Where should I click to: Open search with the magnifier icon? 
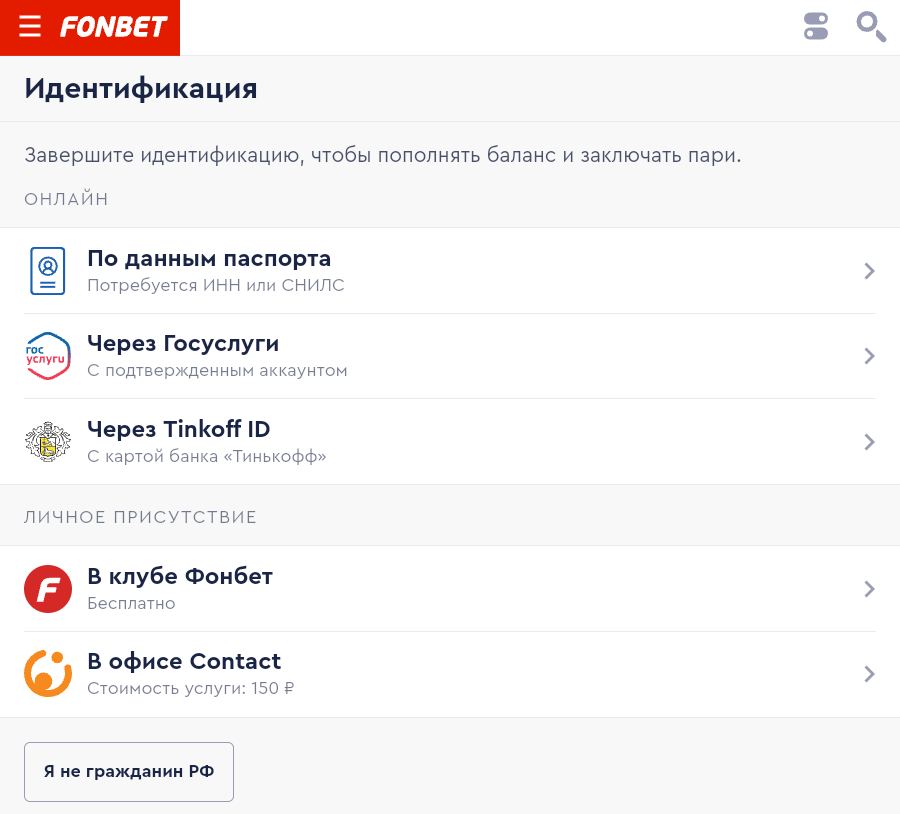click(871, 27)
